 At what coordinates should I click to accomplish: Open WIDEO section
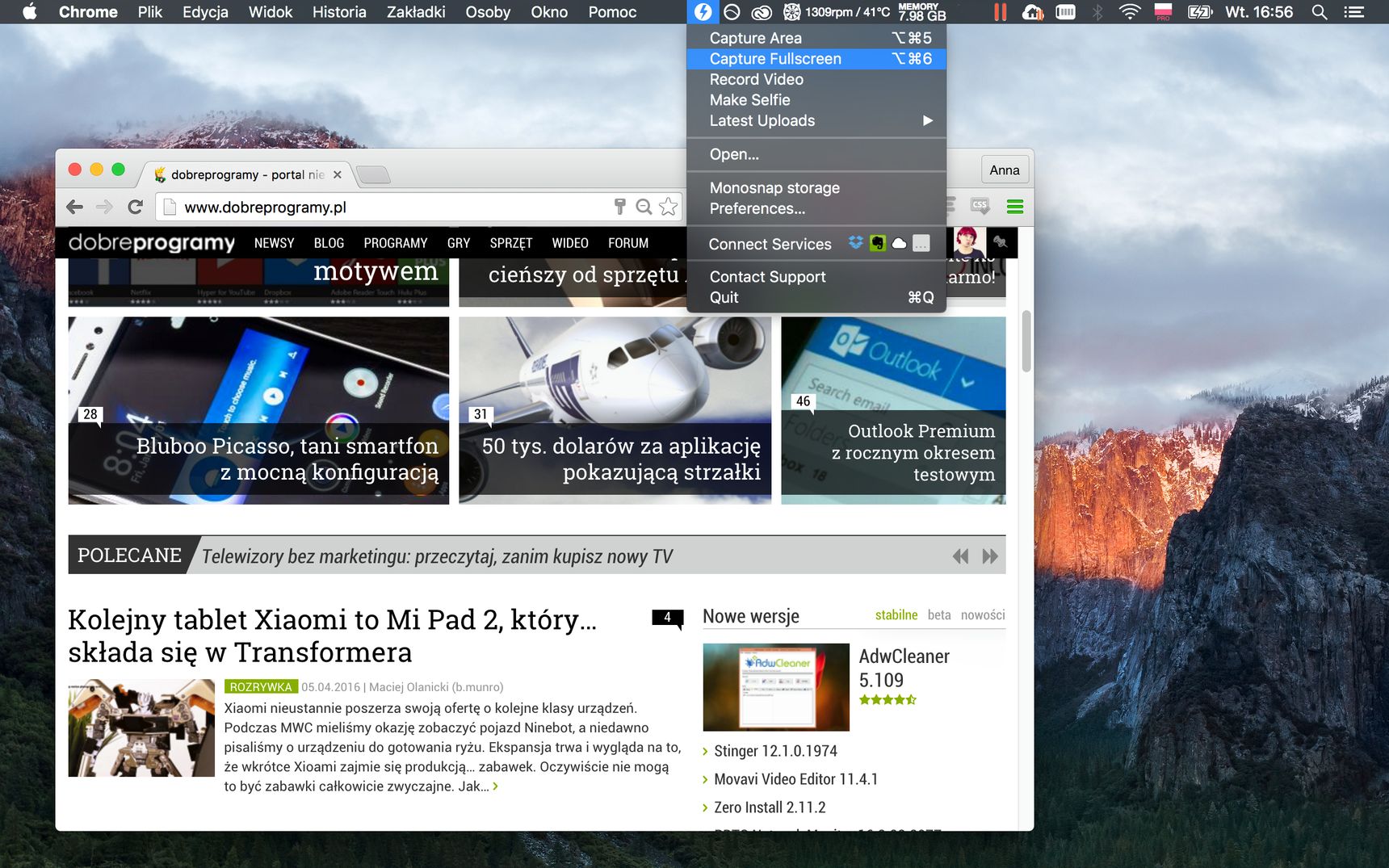click(x=570, y=243)
